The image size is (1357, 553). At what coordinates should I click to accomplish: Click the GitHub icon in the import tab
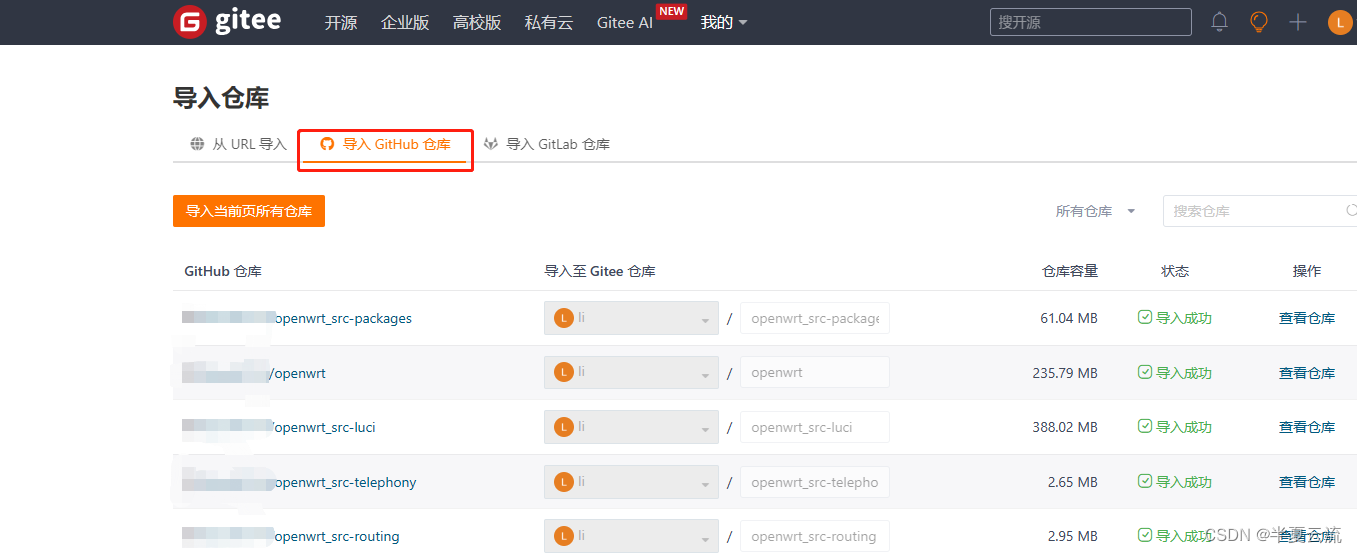click(326, 144)
